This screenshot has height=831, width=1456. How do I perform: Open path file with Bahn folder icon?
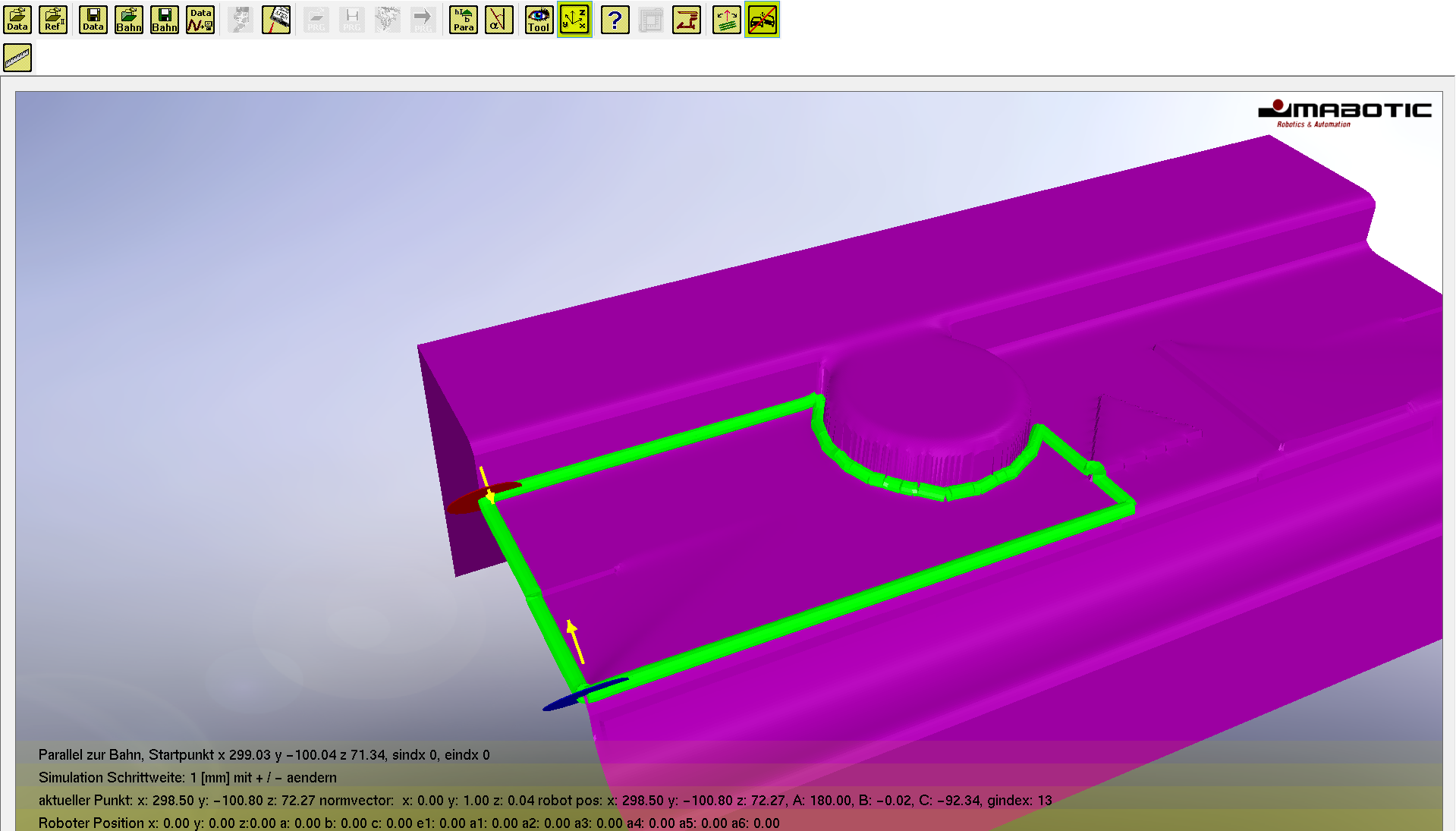pos(129,20)
